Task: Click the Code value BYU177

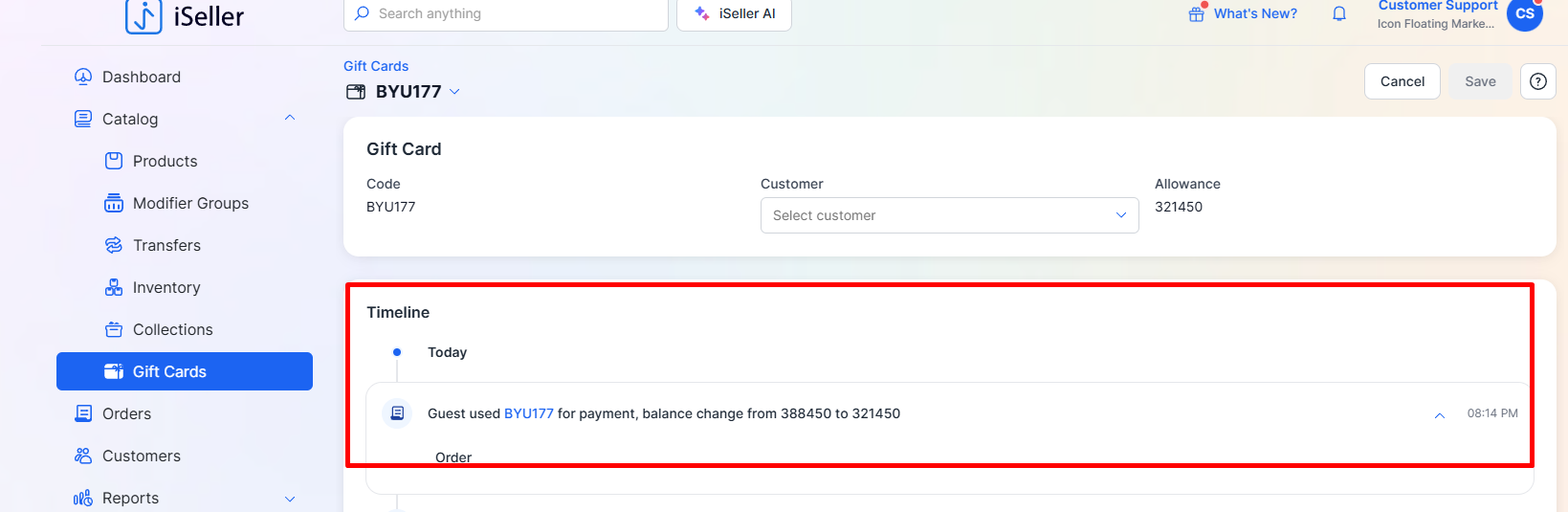Action: [391, 207]
